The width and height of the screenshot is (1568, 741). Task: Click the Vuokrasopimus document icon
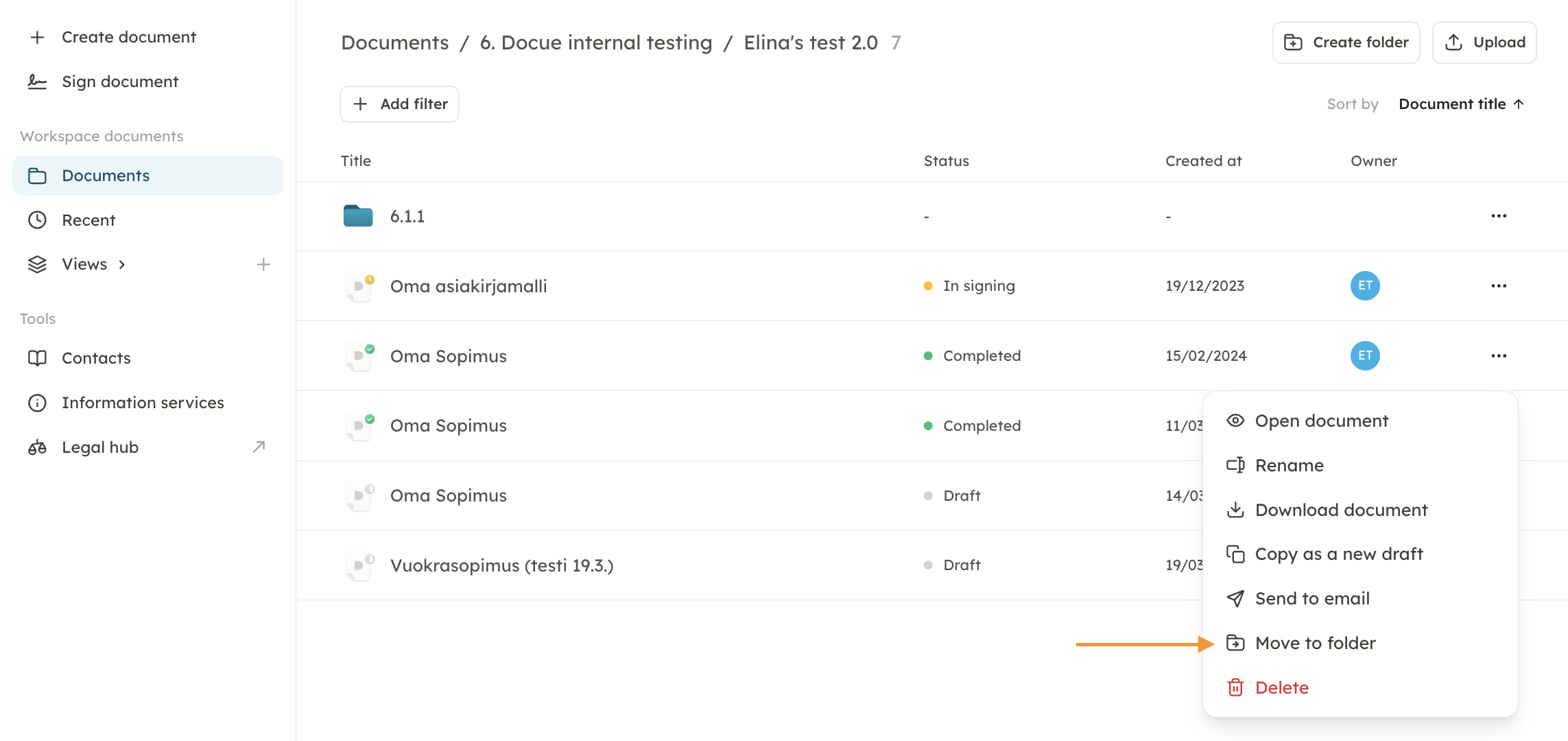coord(359,565)
